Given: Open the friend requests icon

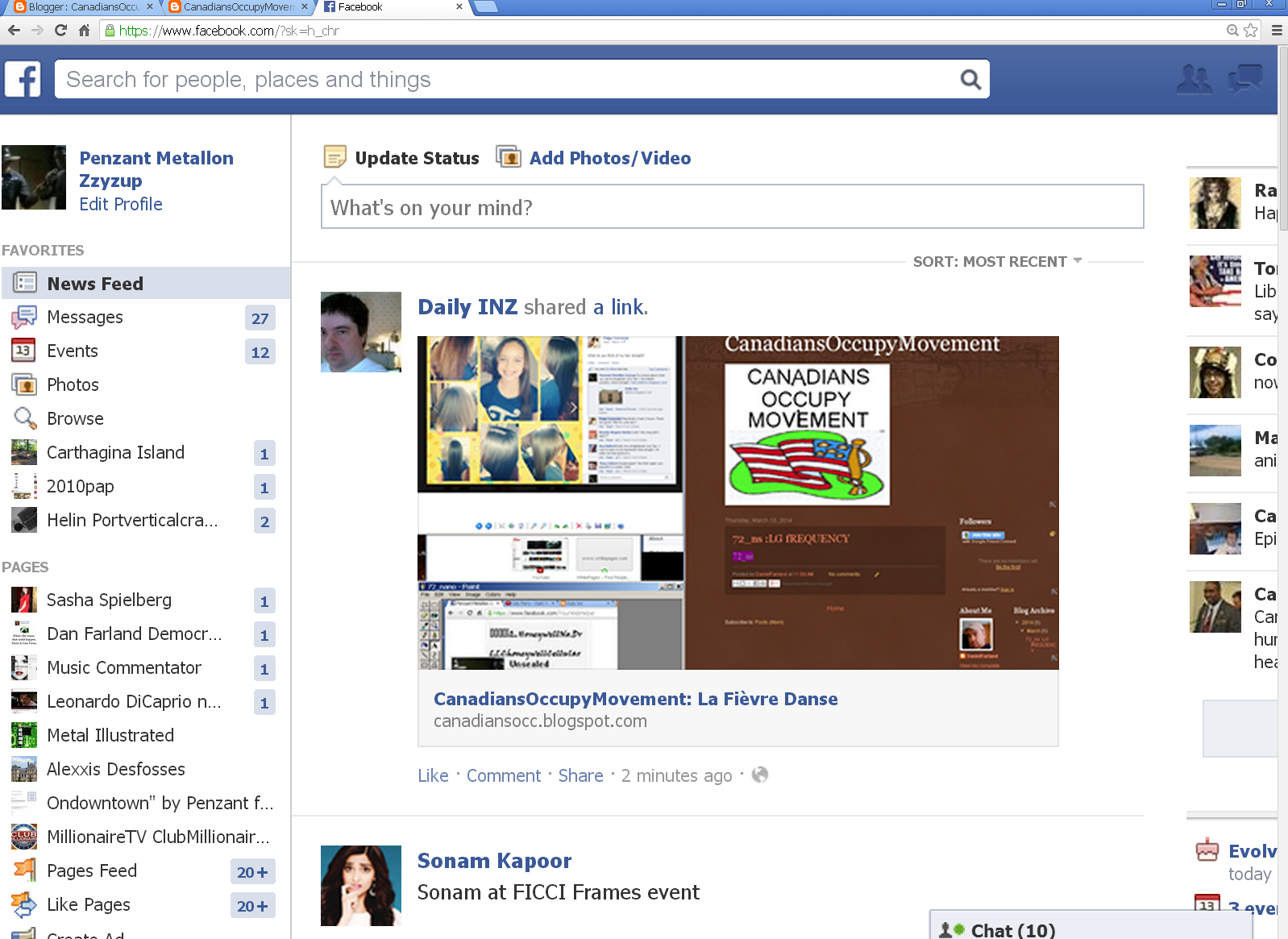Looking at the screenshot, I should (1194, 79).
